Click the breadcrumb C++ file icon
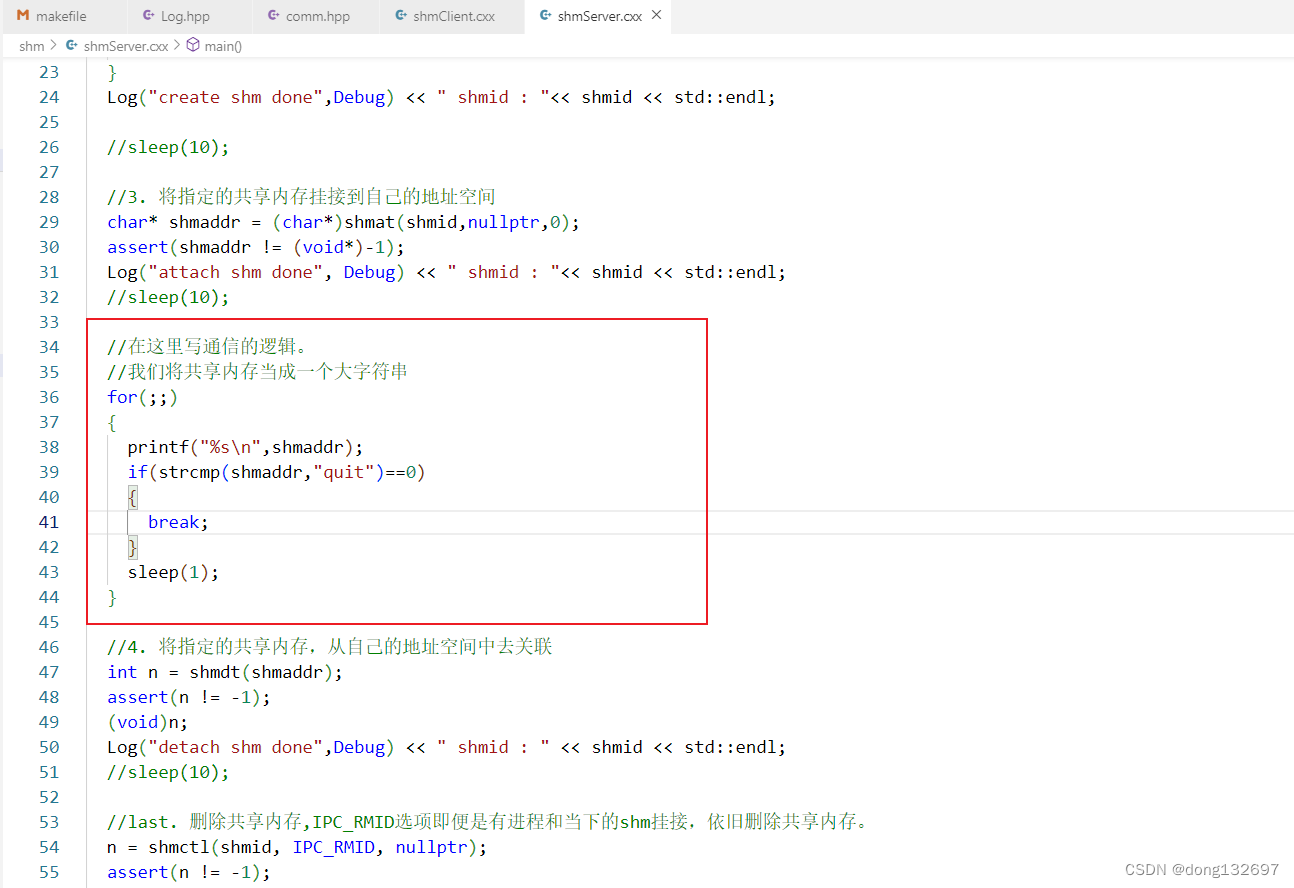The height and width of the screenshot is (888, 1294). (x=72, y=45)
